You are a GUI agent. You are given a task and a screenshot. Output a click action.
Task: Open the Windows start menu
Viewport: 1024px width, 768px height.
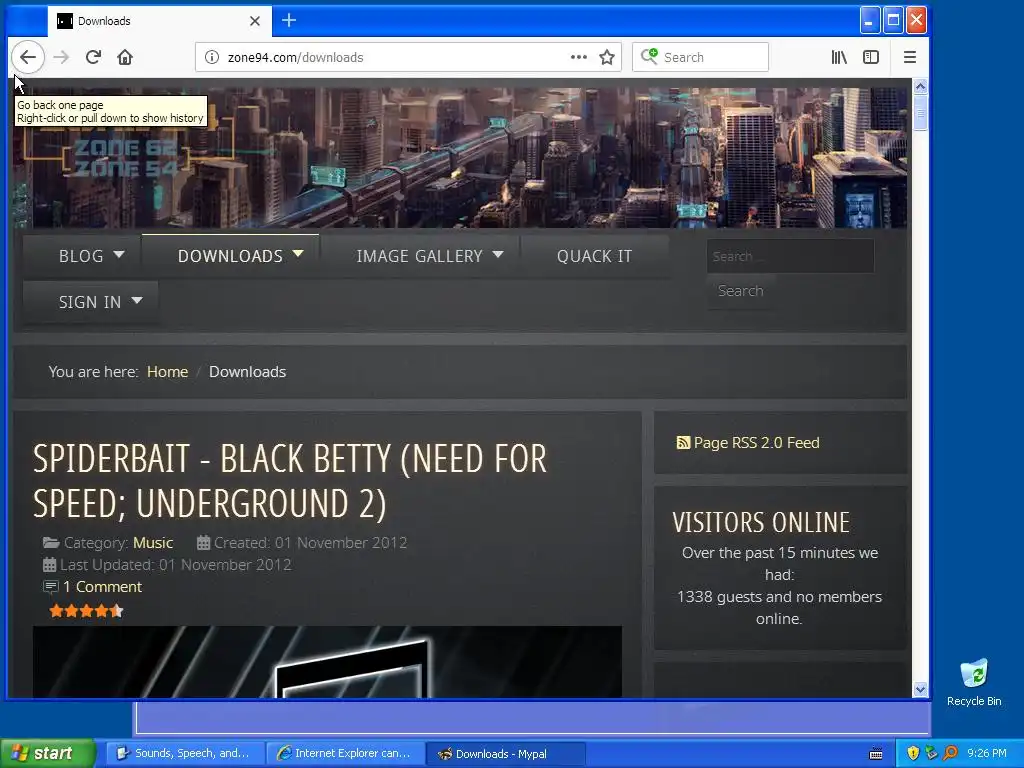[x=48, y=754]
